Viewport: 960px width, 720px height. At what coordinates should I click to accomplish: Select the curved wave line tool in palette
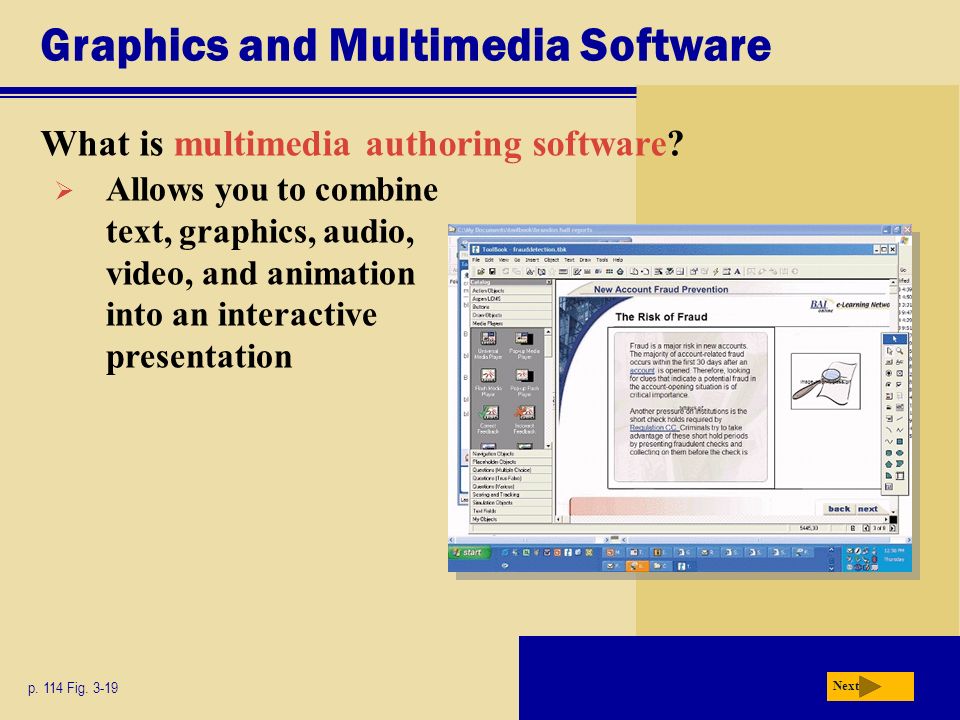pos(888,442)
